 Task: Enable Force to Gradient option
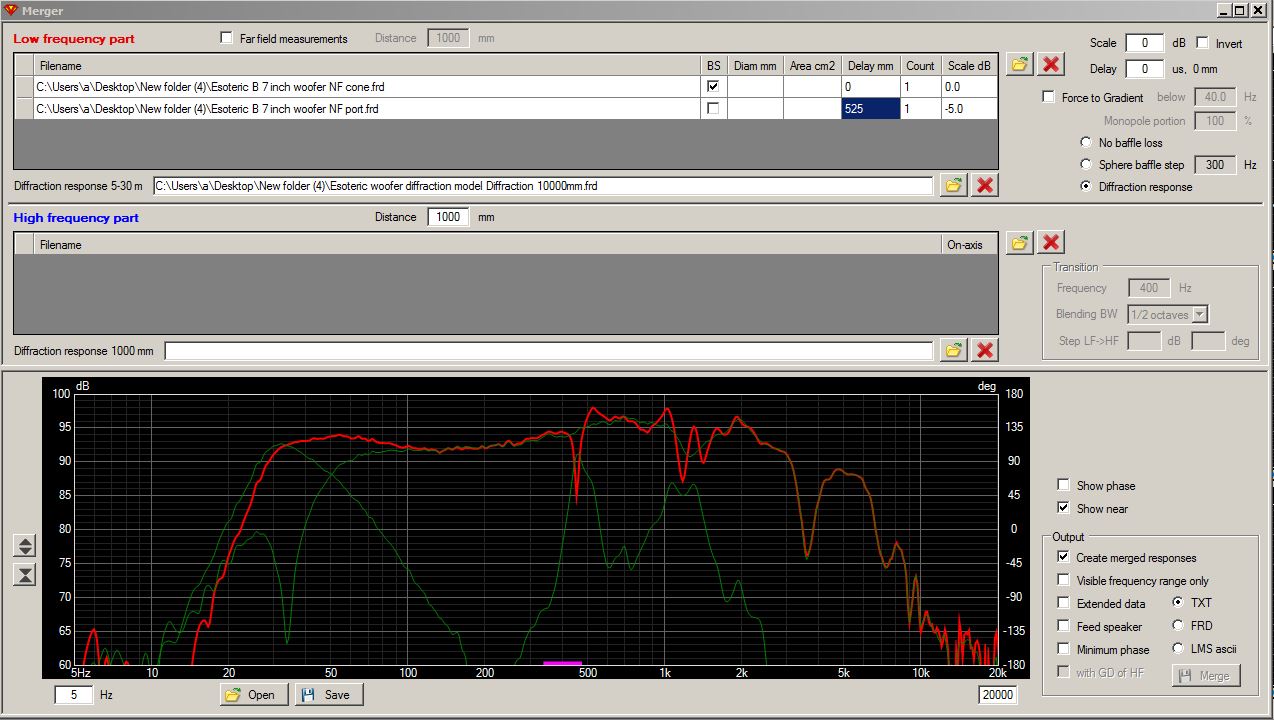[1048, 98]
